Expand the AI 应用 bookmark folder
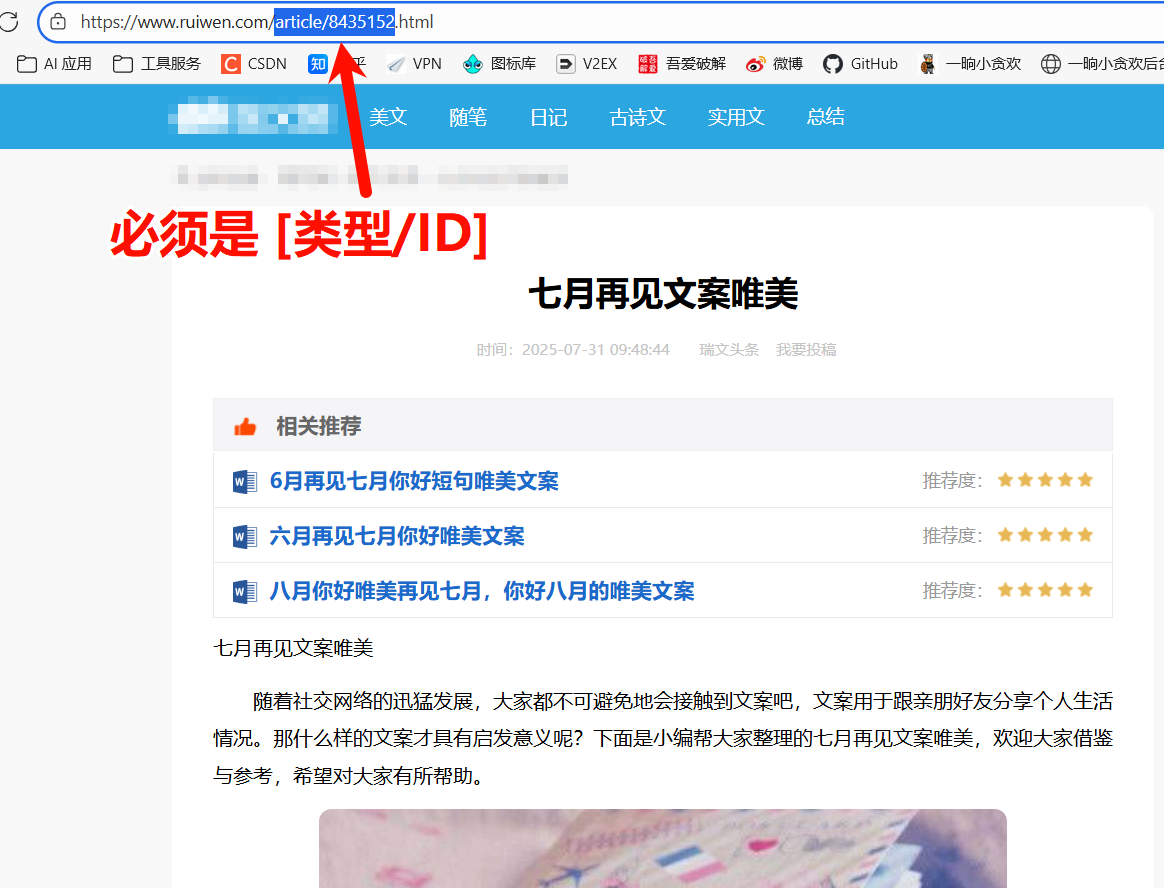 55,64
